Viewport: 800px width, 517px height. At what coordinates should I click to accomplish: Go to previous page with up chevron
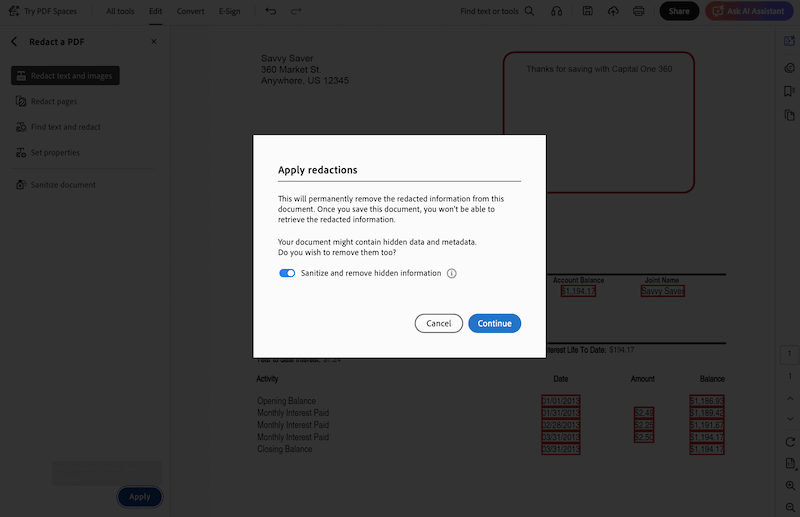tap(790, 398)
